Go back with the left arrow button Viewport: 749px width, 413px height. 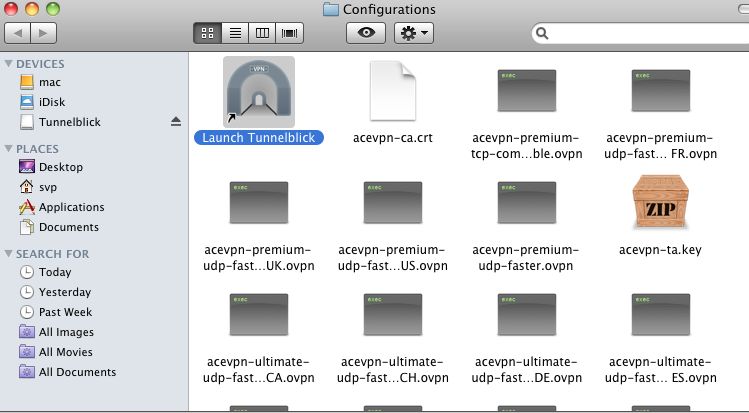pyautogui.click(x=18, y=33)
